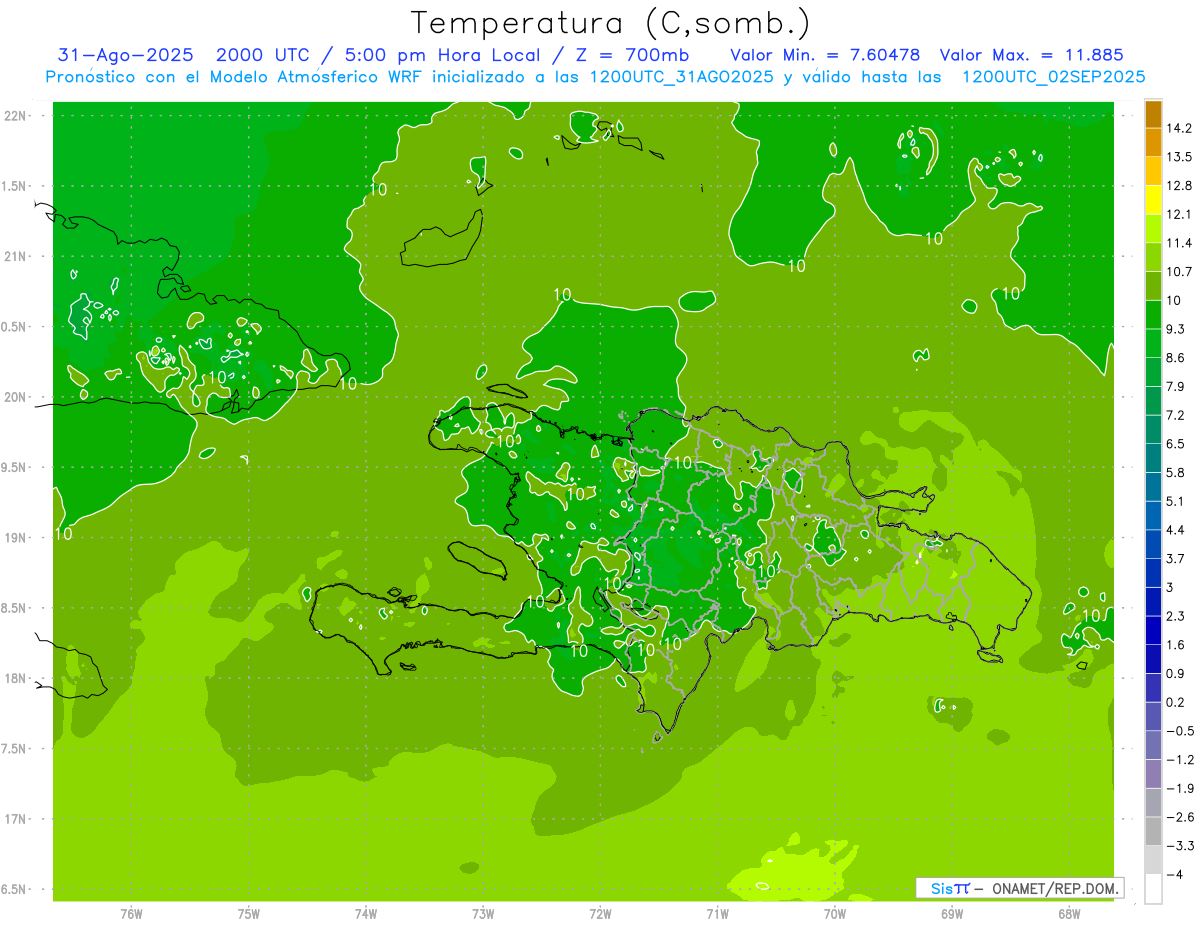
Task: Click the 17N latitude axis label
Action: 14,819
